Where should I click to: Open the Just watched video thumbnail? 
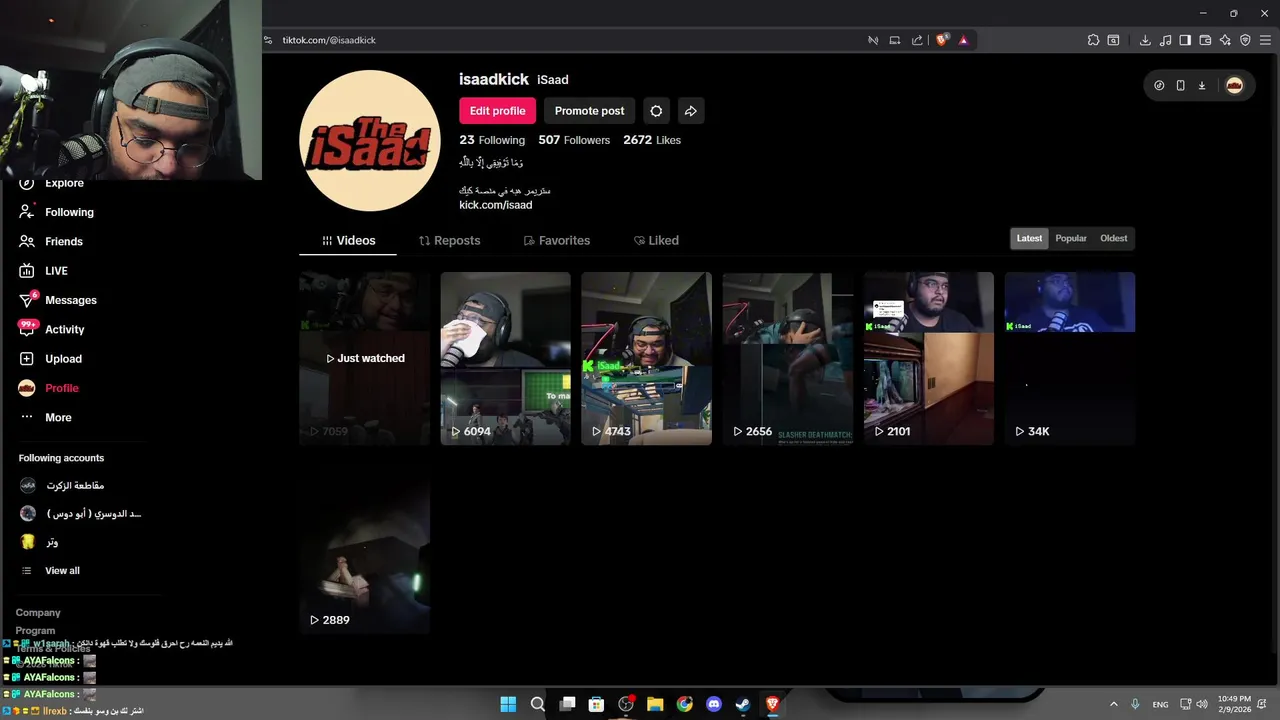[x=364, y=358]
